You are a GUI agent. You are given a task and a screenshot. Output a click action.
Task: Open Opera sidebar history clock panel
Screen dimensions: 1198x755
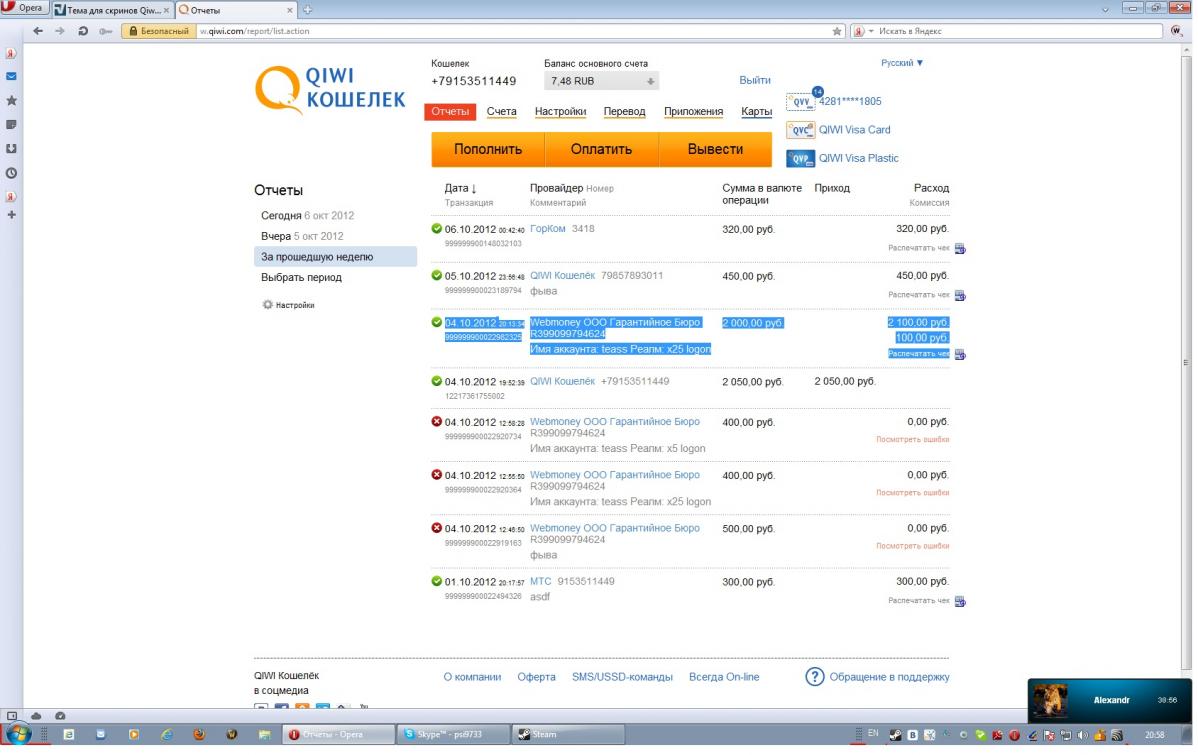(11, 172)
